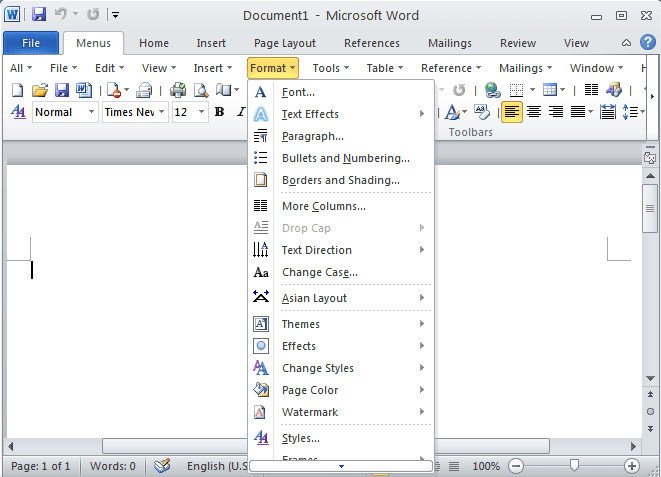661x477 pixels.
Task: Click the ruler toggle icon above scrollbar
Action: pyautogui.click(x=650, y=157)
